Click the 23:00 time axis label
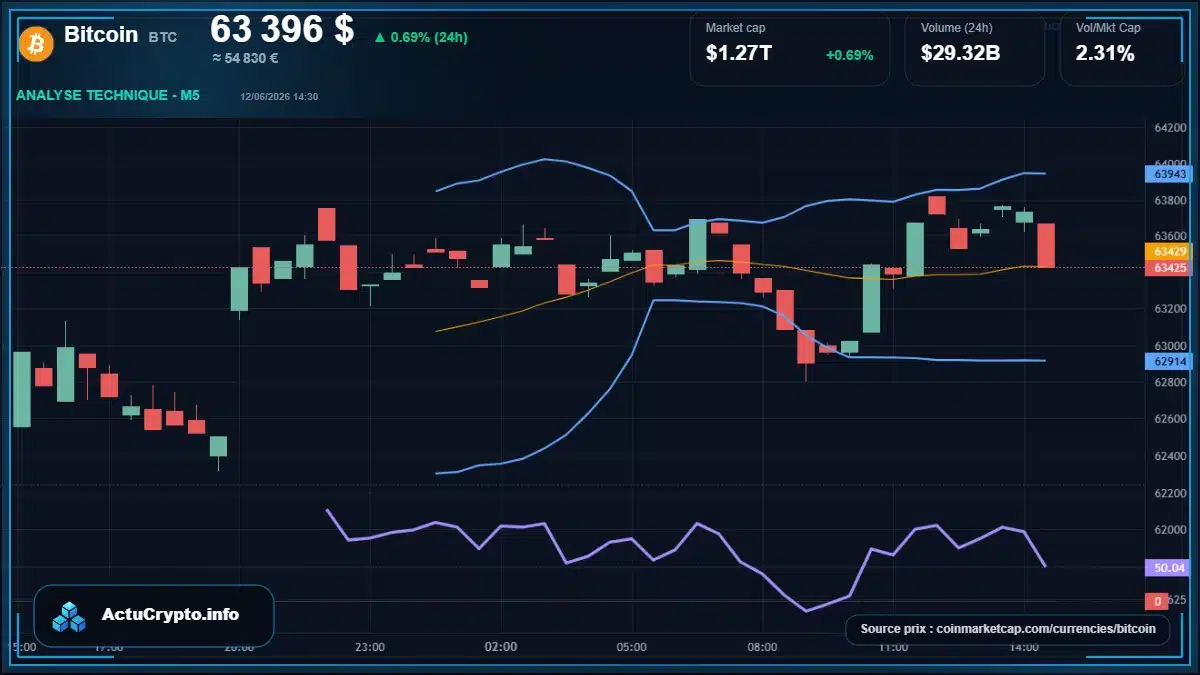 point(370,647)
